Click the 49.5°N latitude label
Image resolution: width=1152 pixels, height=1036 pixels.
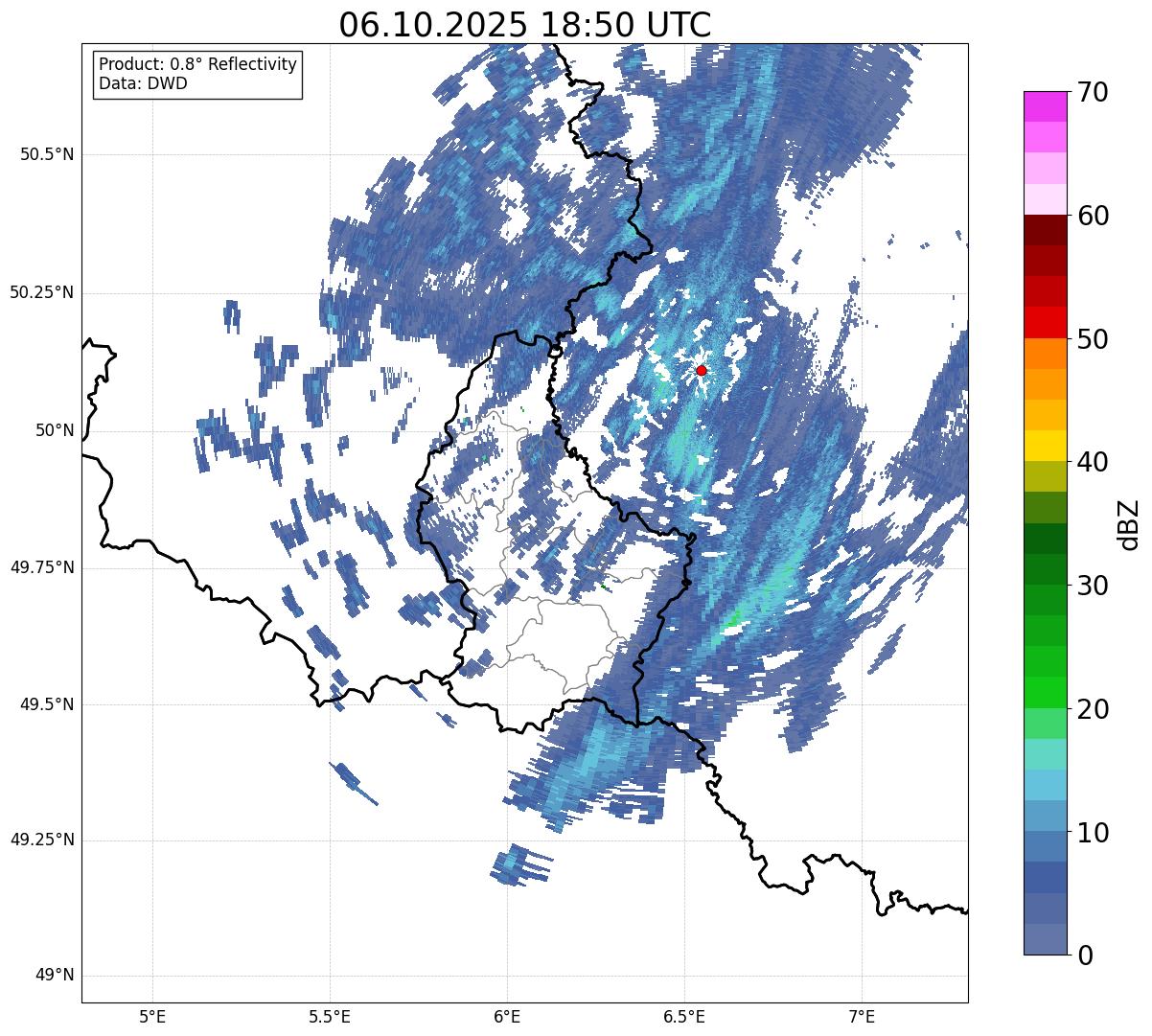click(47, 704)
